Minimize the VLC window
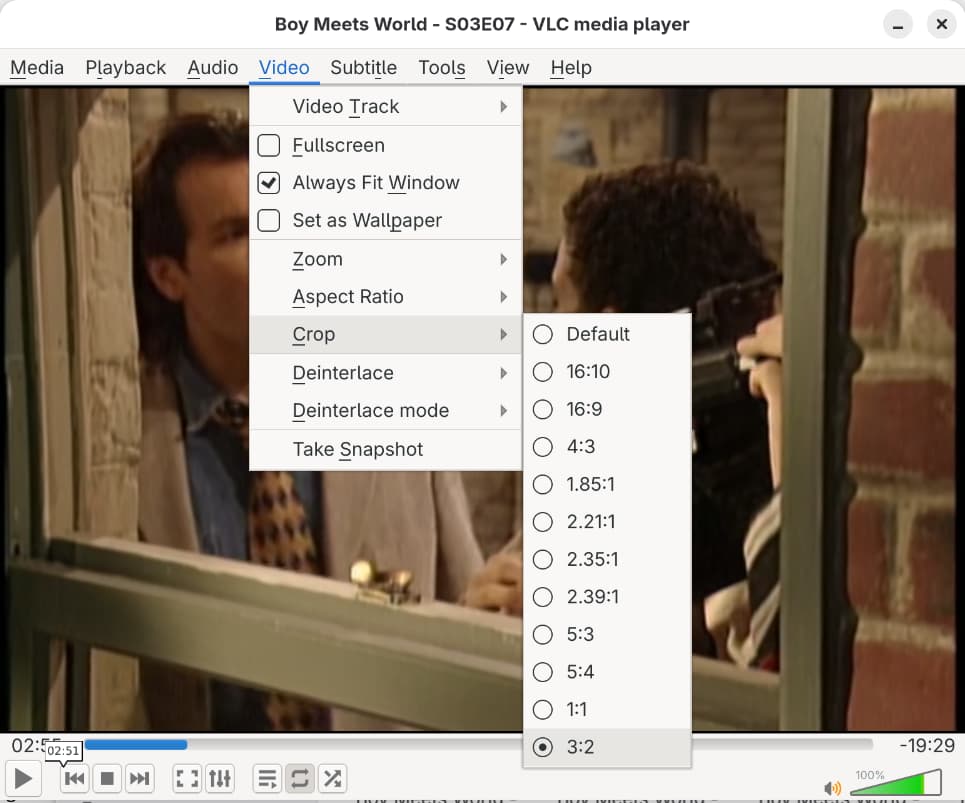 [x=898, y=25]
